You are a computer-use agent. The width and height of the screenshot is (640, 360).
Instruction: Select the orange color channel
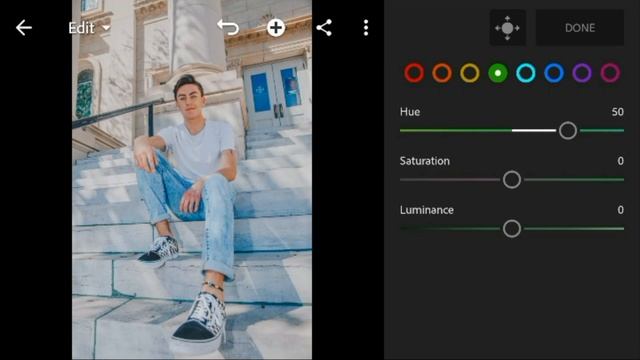(442, 73)
